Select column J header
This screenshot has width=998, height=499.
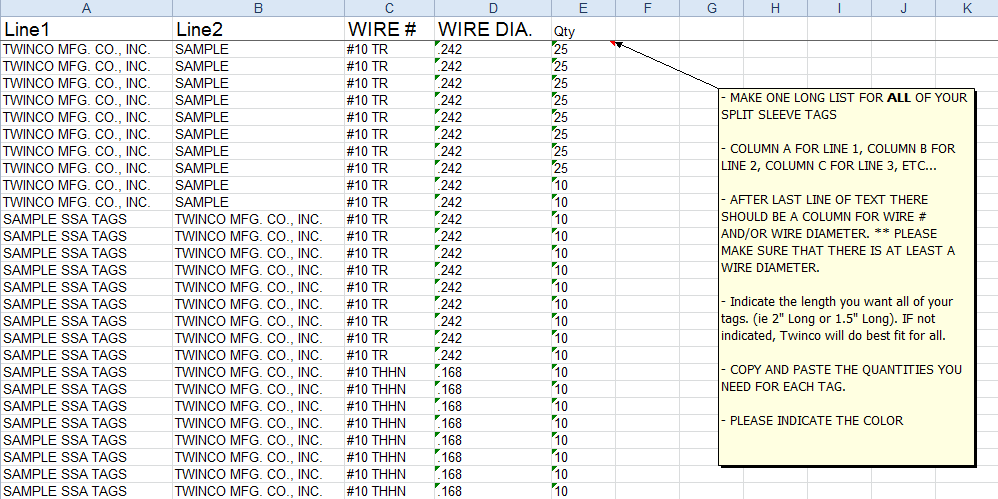coord(903,8)
